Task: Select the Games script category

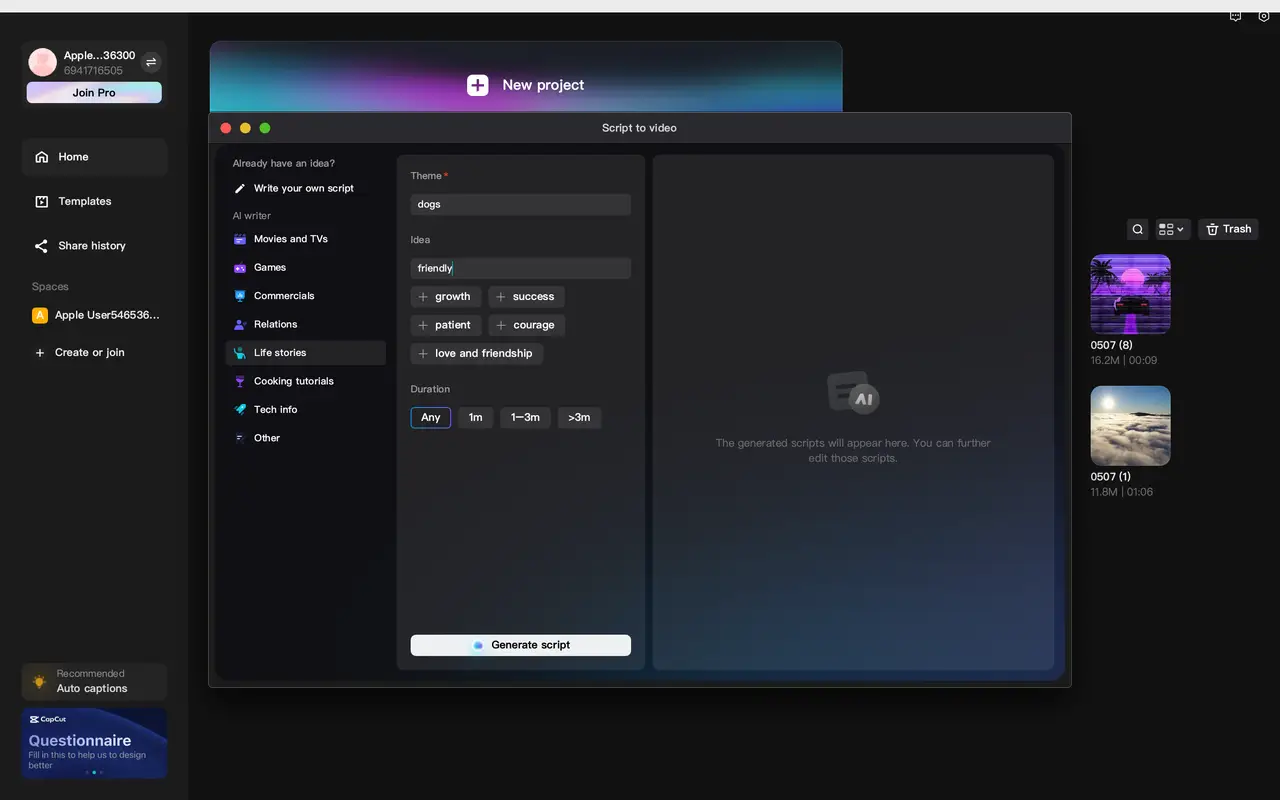Action: (x=305, y=268)
